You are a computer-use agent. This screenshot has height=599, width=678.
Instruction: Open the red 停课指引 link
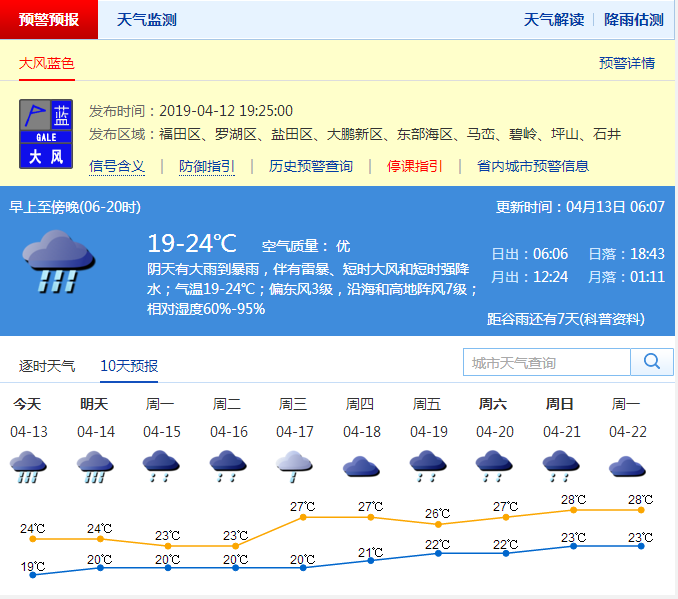point(415,166)
